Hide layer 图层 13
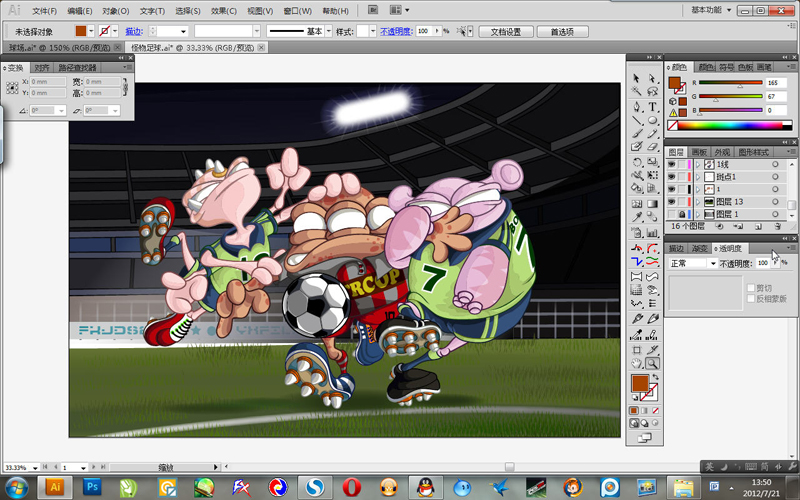800x500 pixels. (671, 202)
